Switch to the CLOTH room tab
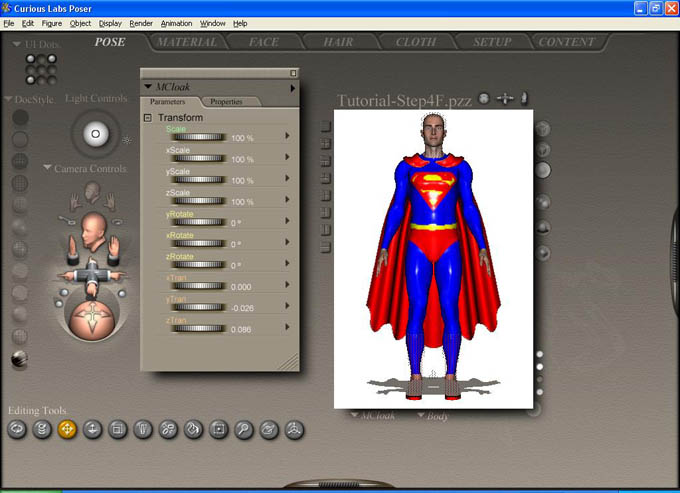 (416, 42)
